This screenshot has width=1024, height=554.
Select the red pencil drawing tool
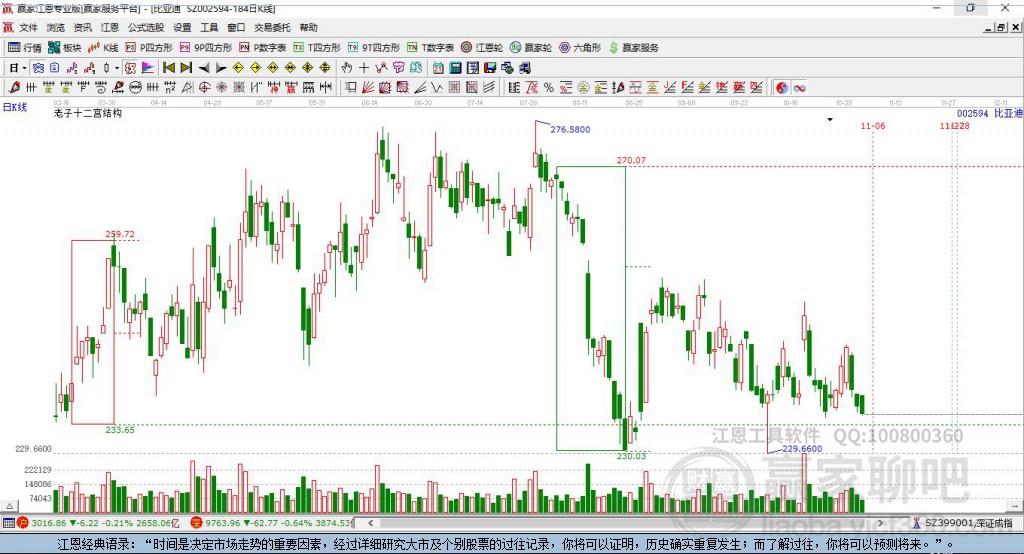pyautogui.click(x=14, y=88)
